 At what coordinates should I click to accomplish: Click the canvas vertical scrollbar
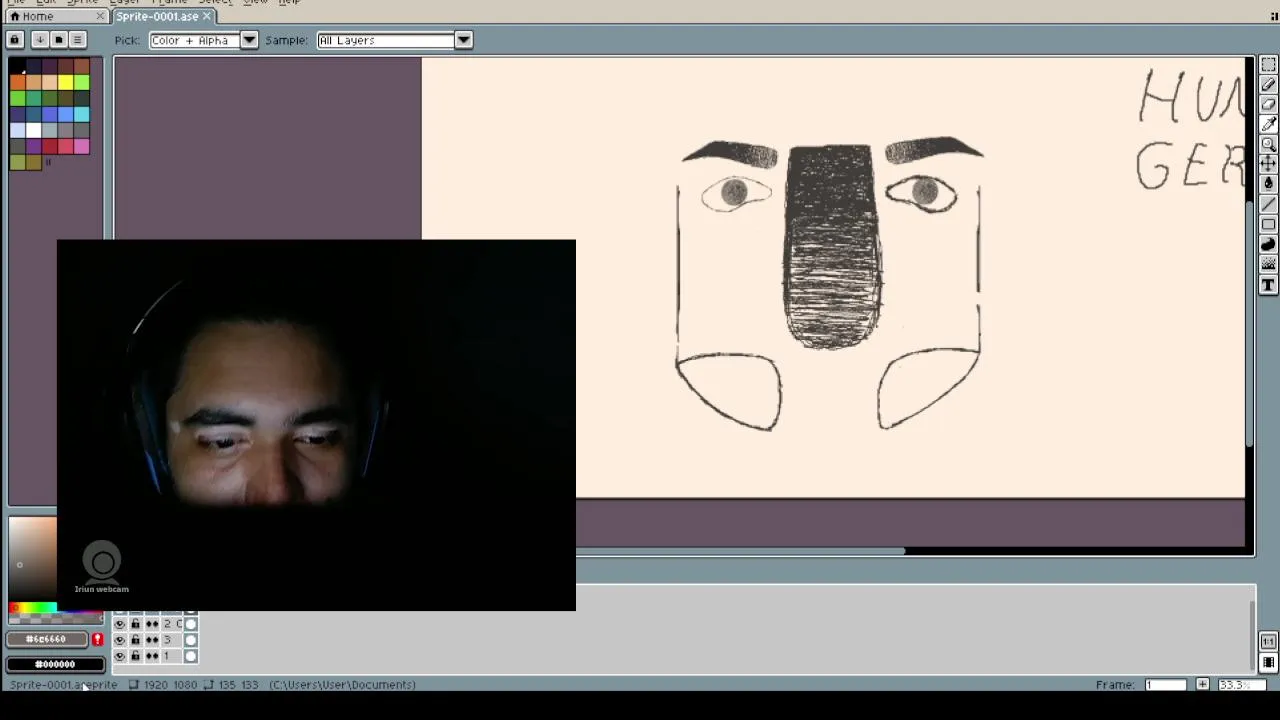click(1250, 324)
